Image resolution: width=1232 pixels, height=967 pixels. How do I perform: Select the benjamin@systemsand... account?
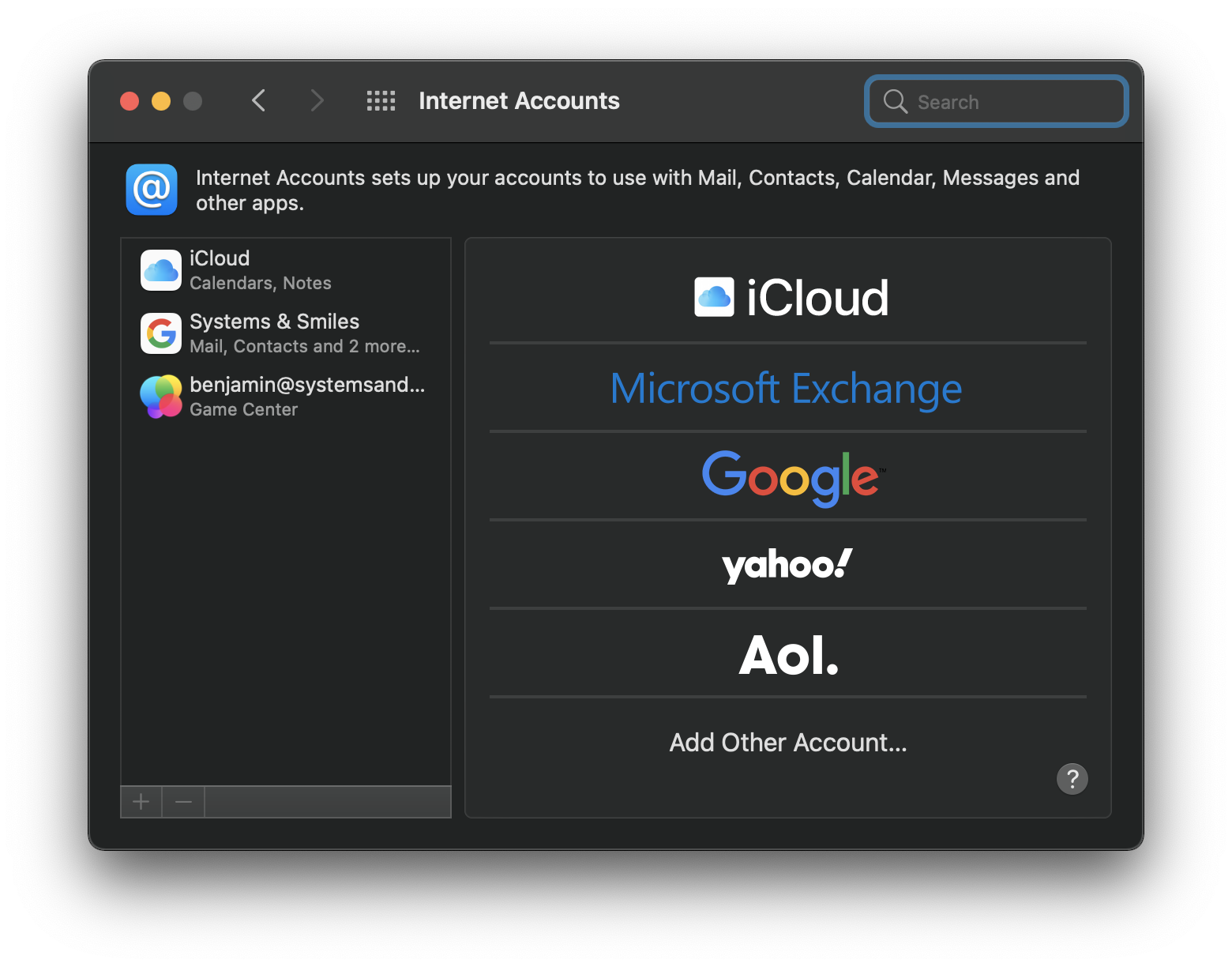[x=307, y=385]
